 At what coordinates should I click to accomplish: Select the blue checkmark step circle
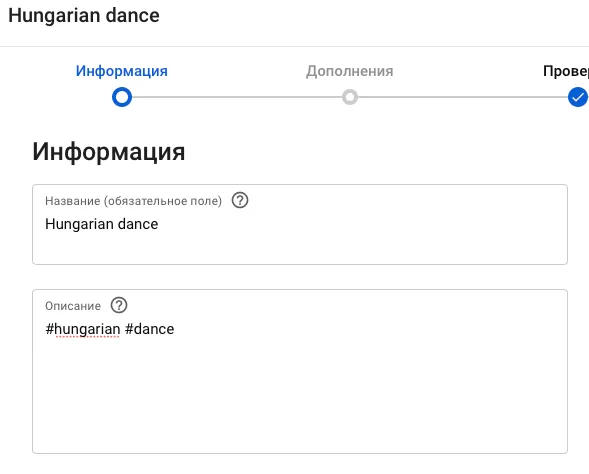tap(577, 97)
